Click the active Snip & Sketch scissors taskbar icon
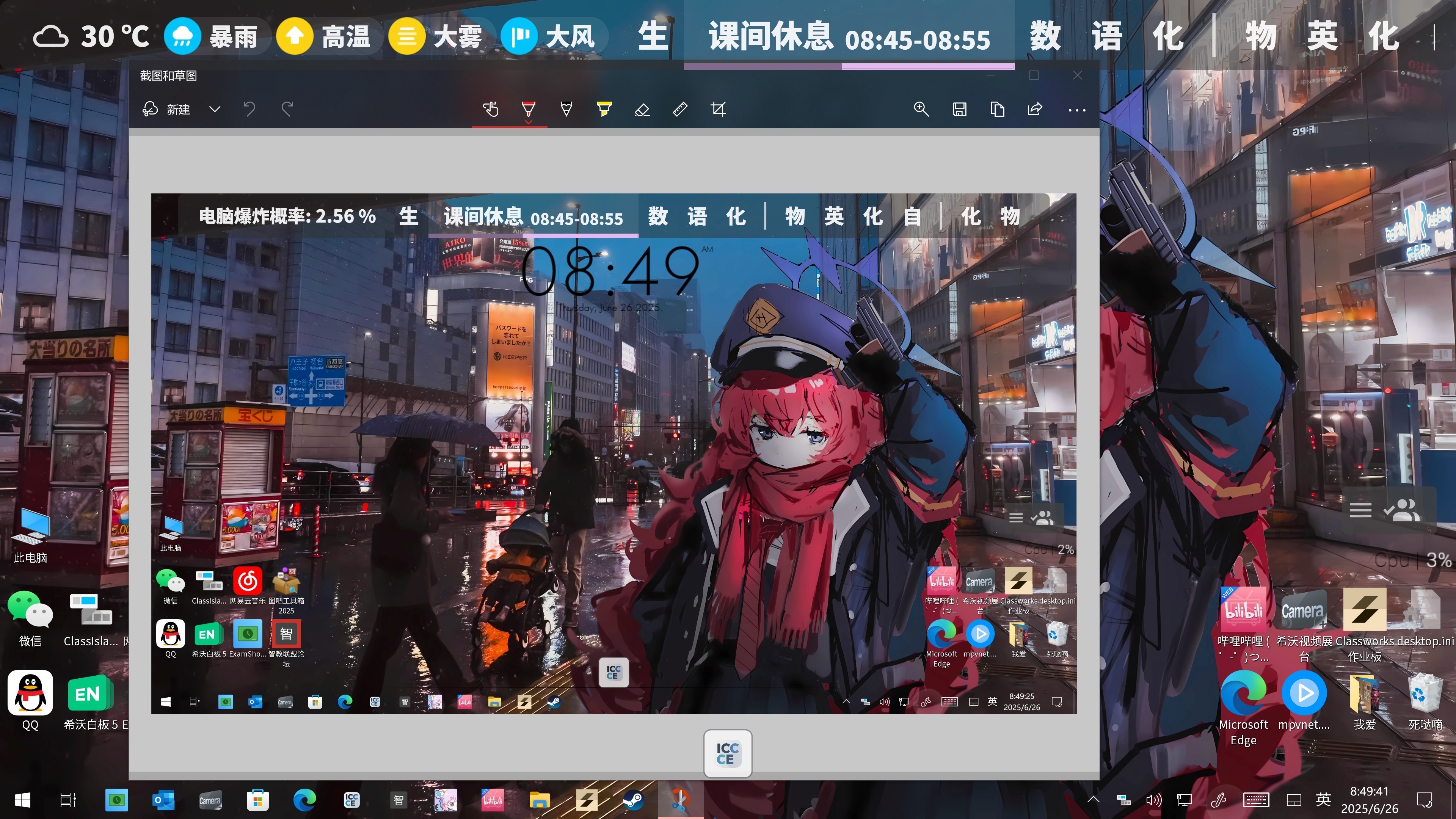Screen dimensions: 1456x819 [680, 800]
